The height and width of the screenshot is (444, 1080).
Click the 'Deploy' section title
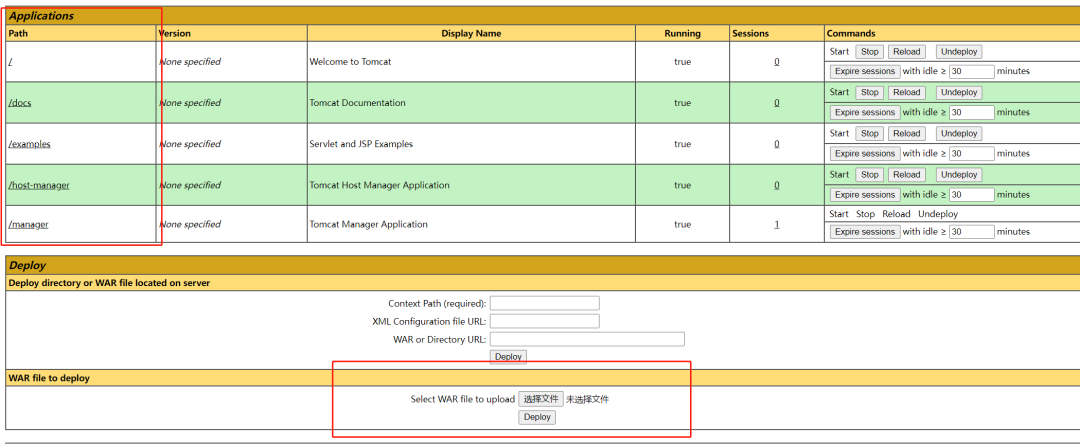[x=28, y=266]
